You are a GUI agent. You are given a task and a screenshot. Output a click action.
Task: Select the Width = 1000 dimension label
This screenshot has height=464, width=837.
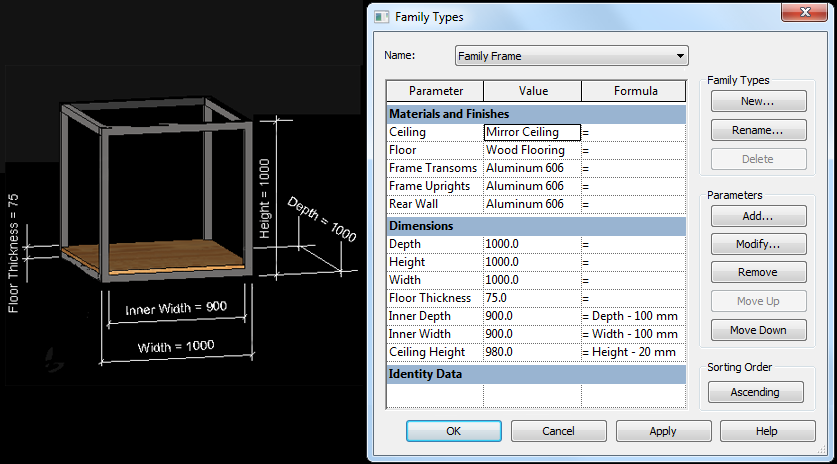click(176, 347)
